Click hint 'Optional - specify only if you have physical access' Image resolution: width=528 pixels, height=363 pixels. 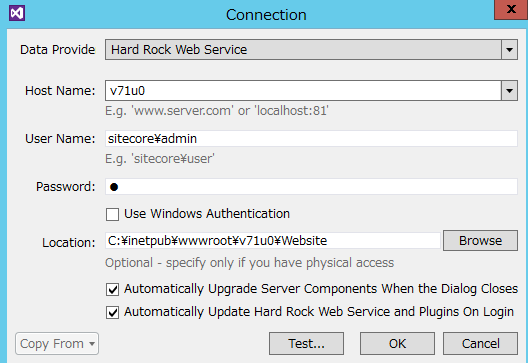250,263
